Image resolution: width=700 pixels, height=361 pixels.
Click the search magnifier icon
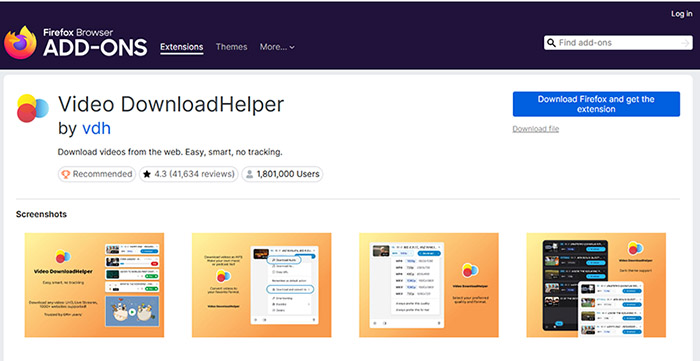552,43
